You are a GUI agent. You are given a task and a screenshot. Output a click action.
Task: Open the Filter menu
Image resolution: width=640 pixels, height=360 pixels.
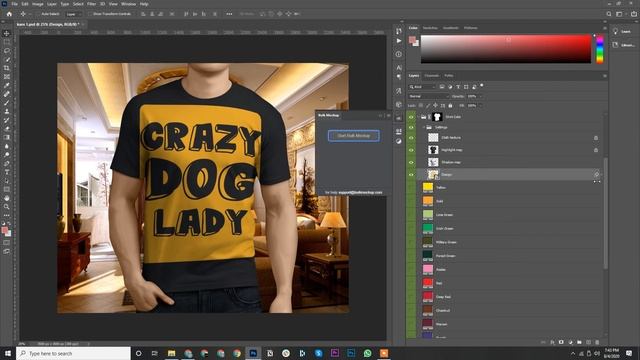[x=91, y=4]
